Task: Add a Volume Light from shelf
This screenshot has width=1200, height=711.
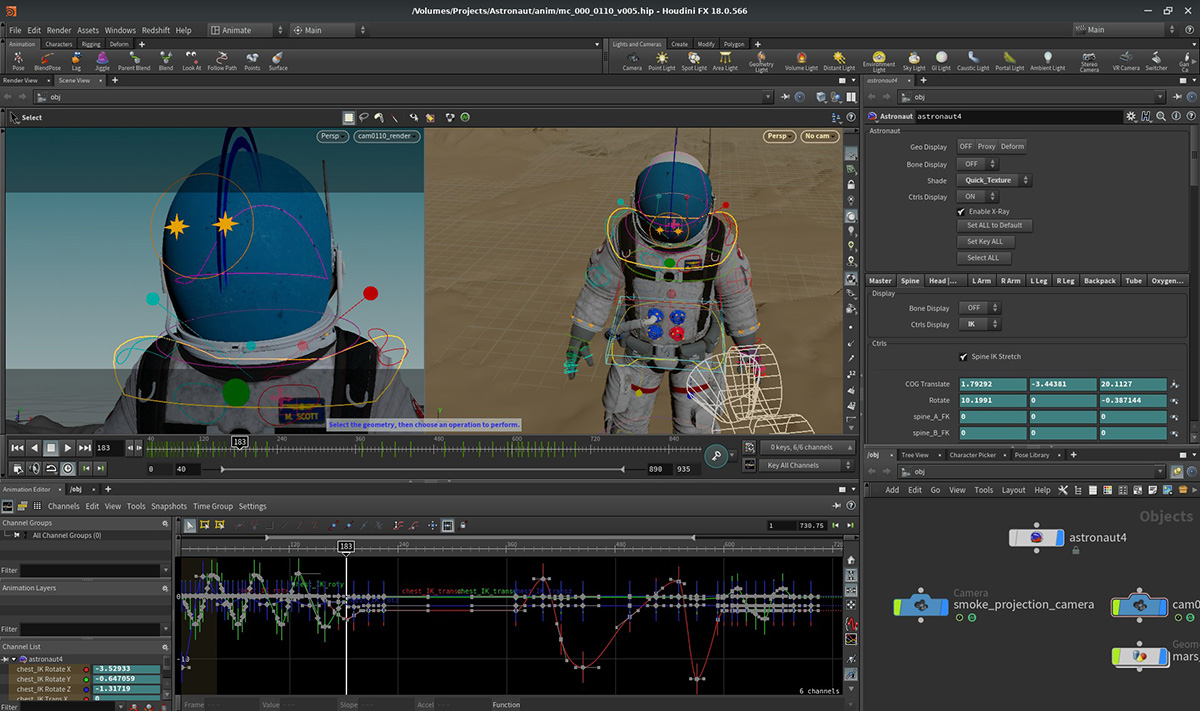Action: (x=801, y=60)
